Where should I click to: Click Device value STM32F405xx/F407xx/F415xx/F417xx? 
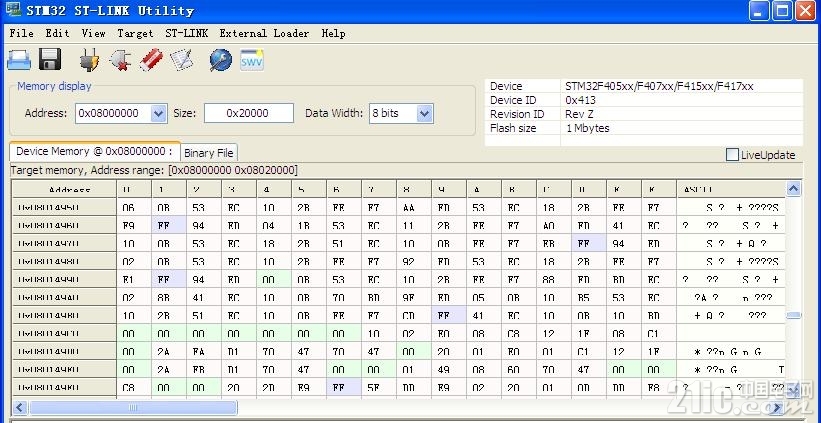point(659,86)
